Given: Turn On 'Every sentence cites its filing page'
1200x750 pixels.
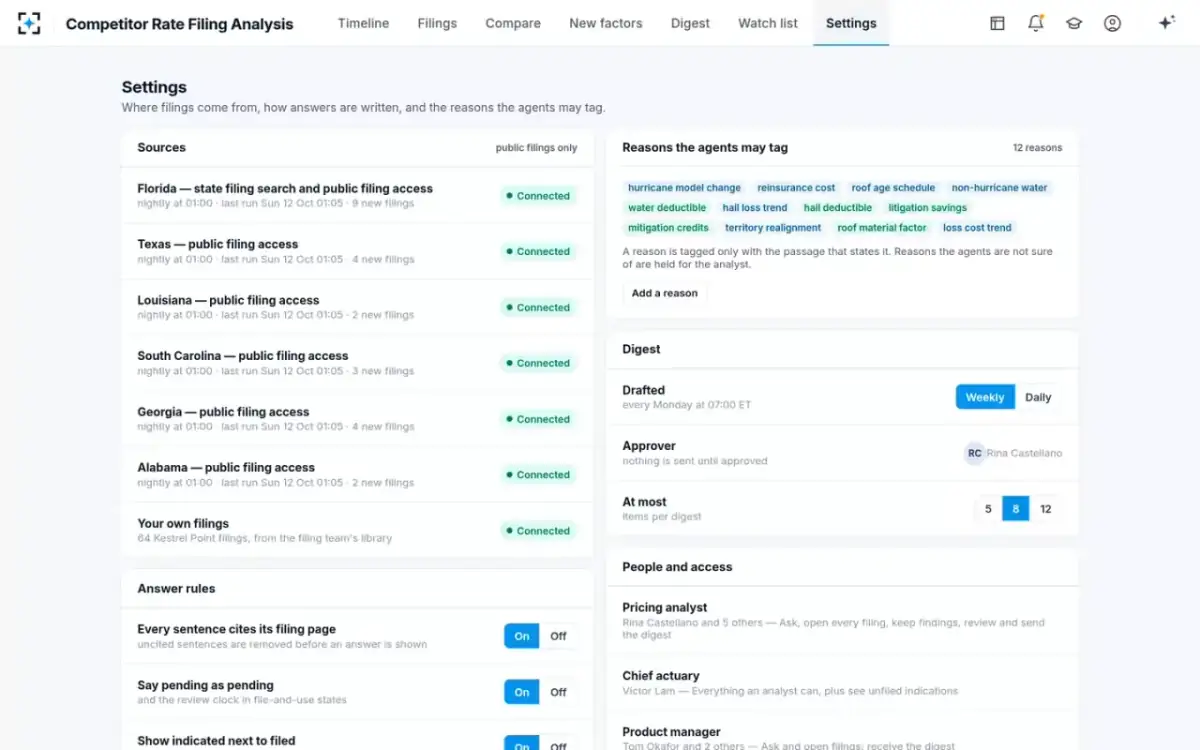Looking at the screenshot, I should coord(522,636).
